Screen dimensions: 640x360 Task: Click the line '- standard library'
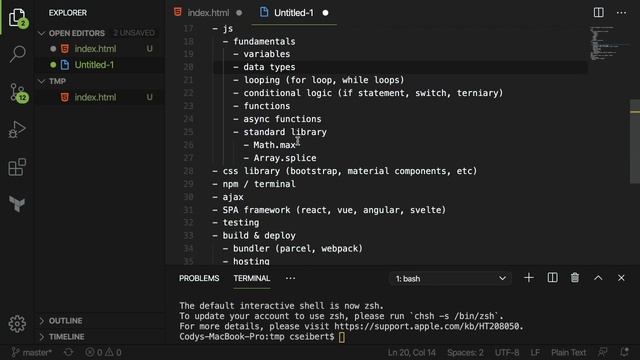click(280, 132)
